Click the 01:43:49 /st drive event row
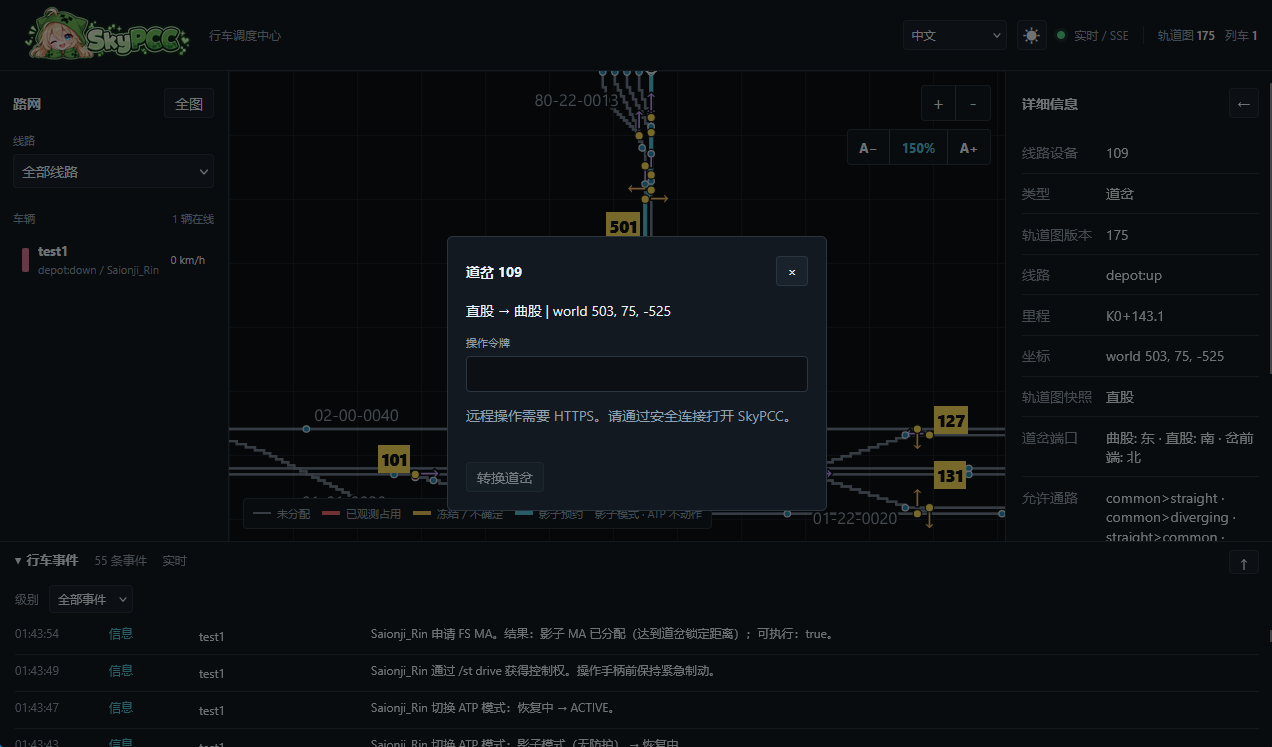1272x747 pixels. click(x=636, y=671)
